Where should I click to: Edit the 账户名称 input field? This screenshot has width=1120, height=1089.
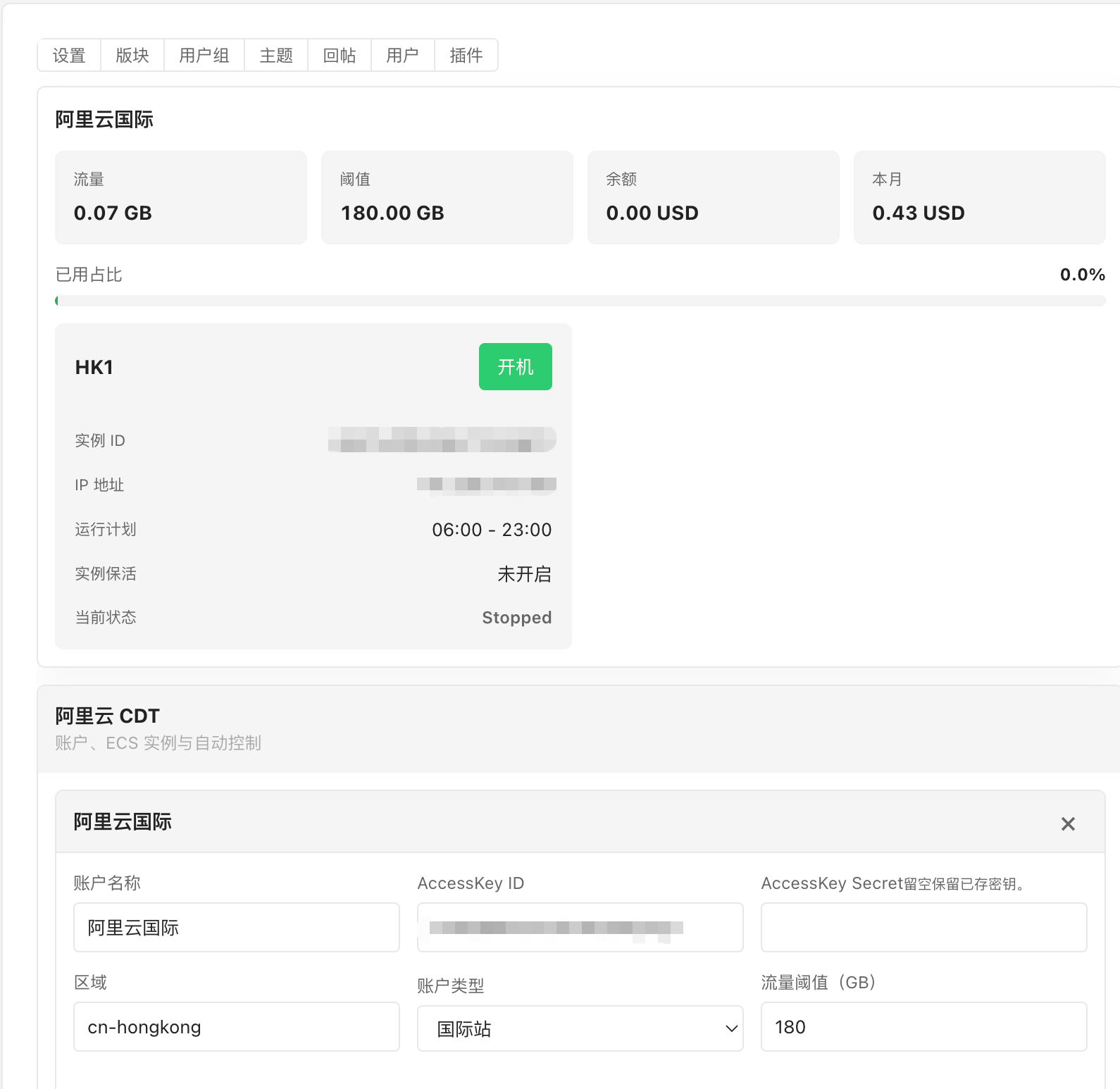237,927
